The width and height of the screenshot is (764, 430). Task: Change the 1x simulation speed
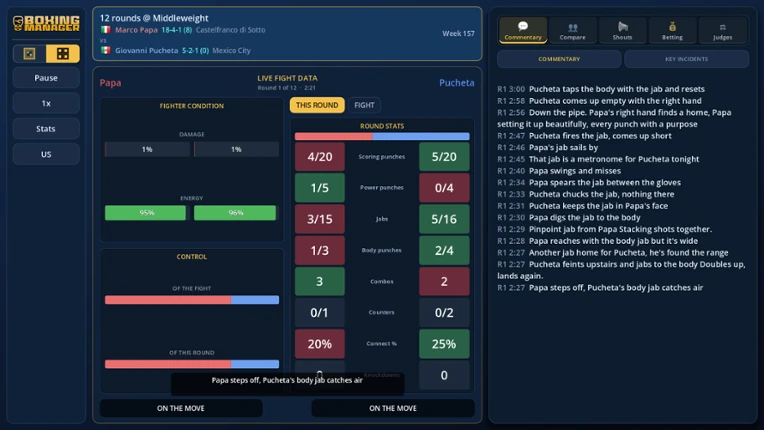[46, 103]
